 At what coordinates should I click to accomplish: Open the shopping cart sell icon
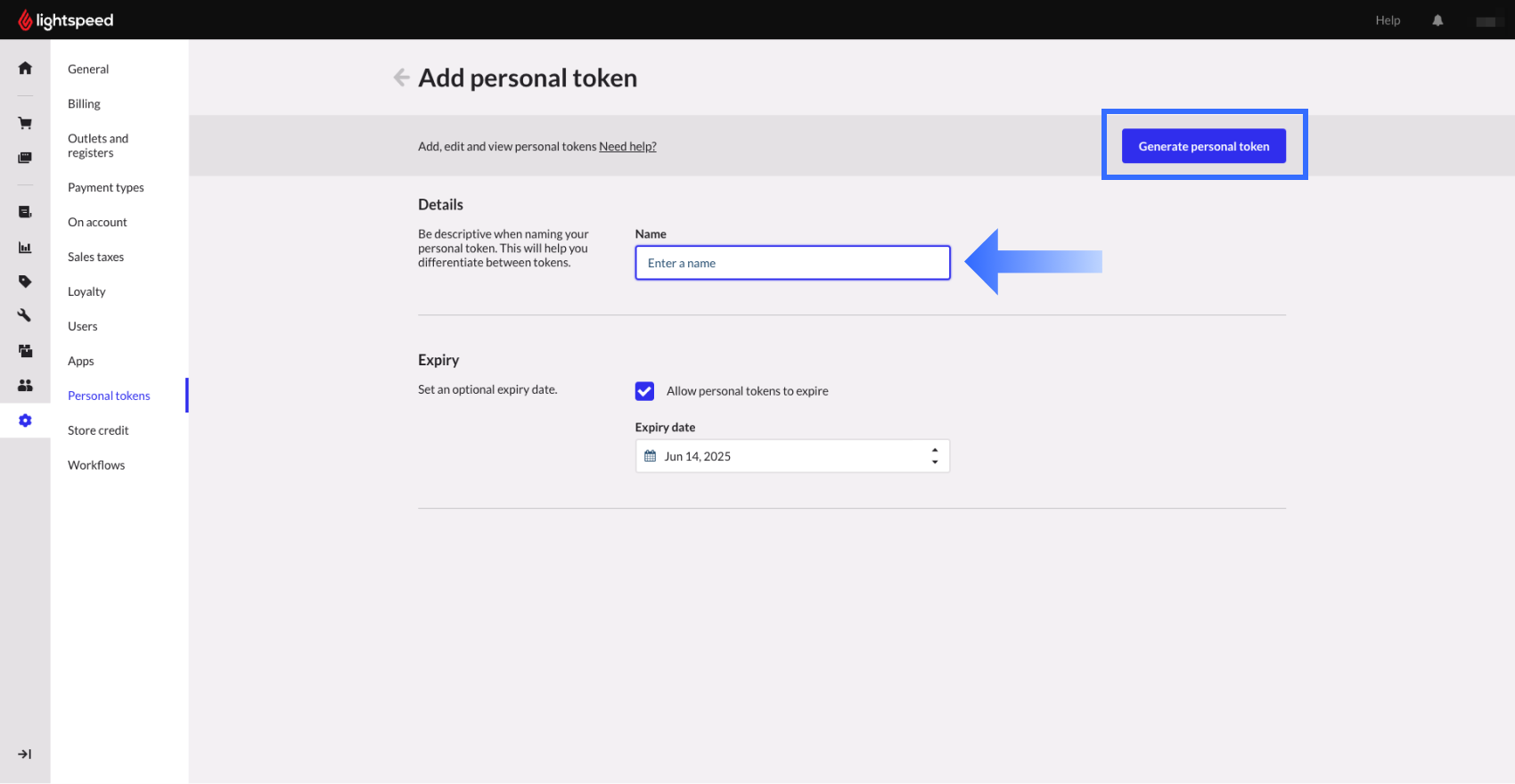point(25,123)
